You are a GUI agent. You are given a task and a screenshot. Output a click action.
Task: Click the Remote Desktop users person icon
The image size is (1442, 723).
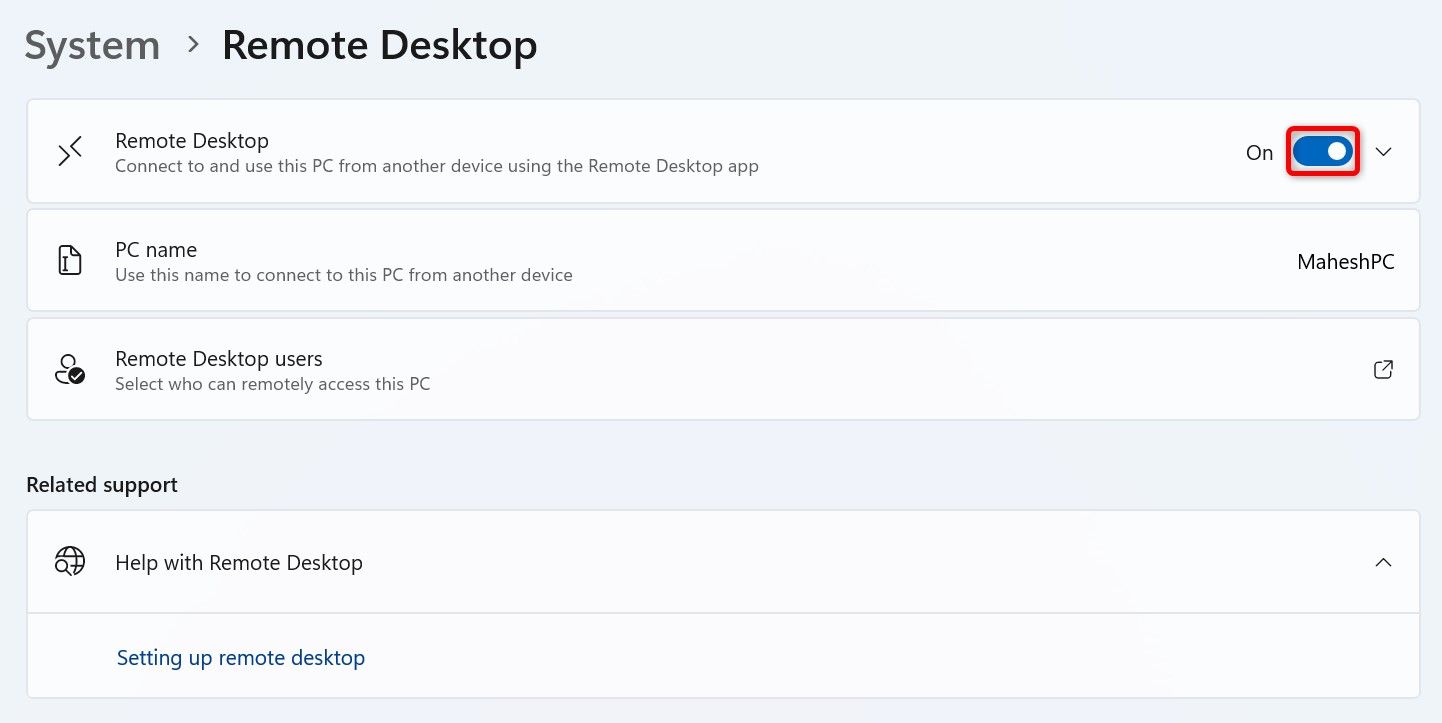70,370
